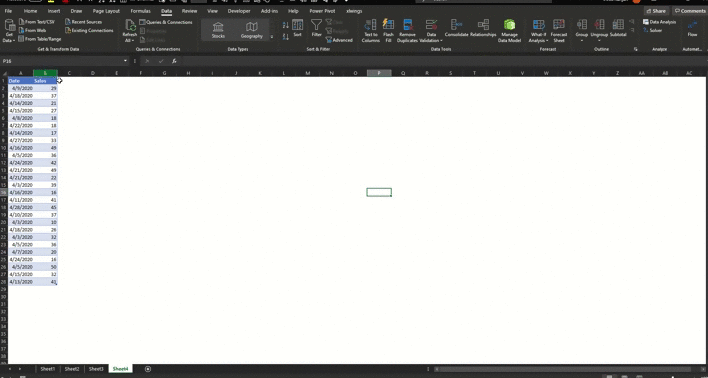
Task: Import data From Text/CSV
Action: (37, 22)
